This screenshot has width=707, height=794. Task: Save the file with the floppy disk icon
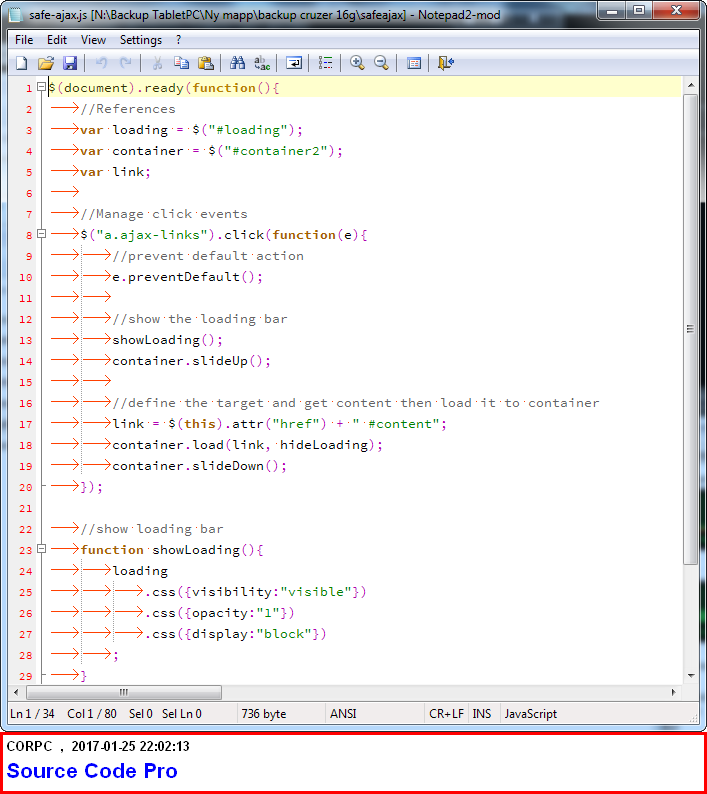coord(70,63)
